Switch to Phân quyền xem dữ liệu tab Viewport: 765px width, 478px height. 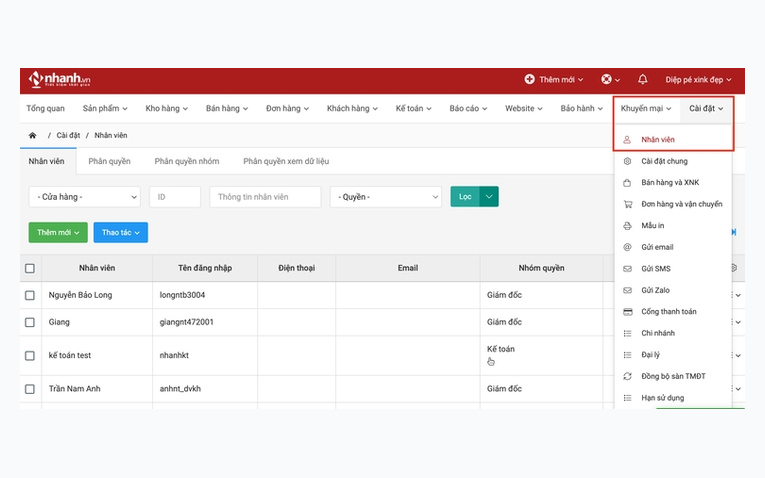(x=286, y=161)
